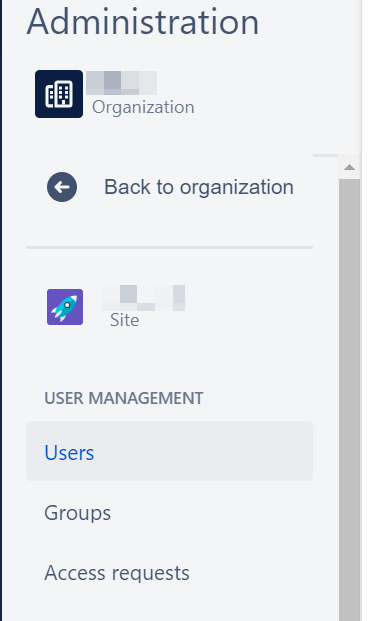Click the blurred site name
This screenshot has height=621, width=378.
pos(143,298)
